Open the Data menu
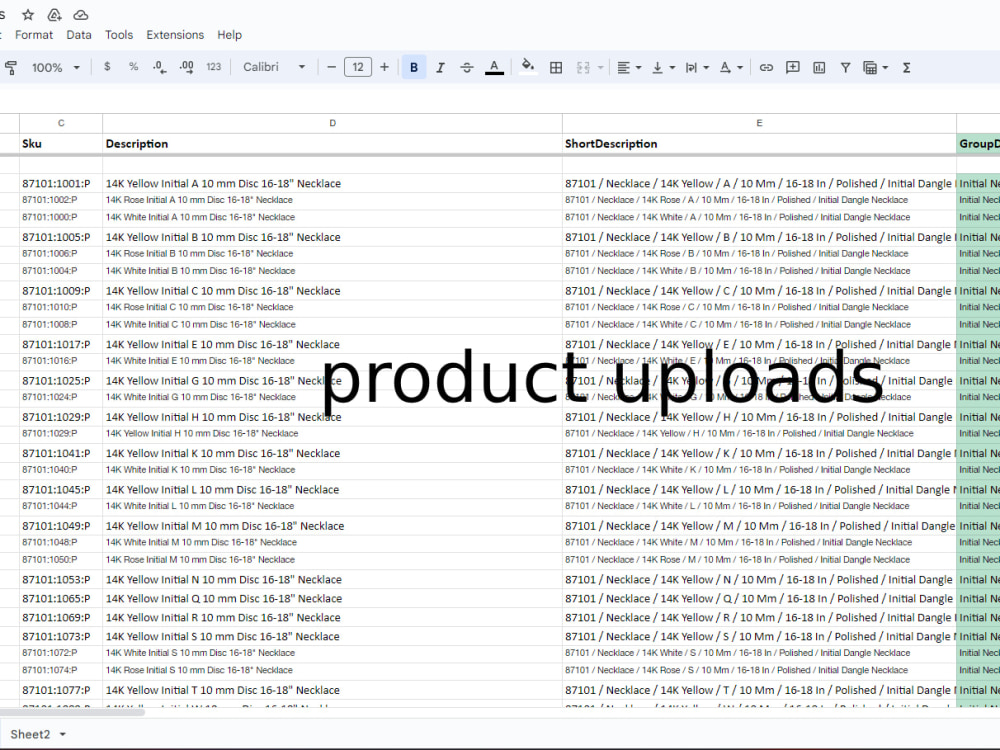The image size is (1000, 750). (x=79, y=35)
